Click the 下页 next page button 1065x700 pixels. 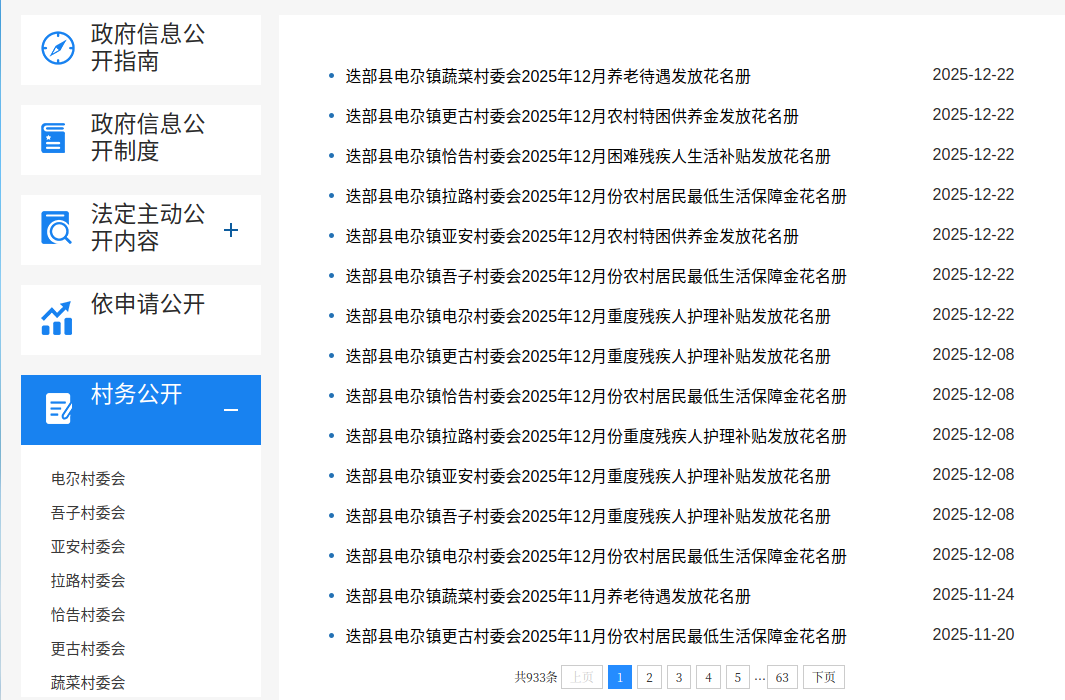pyautogui.click(x=824, y=677)
